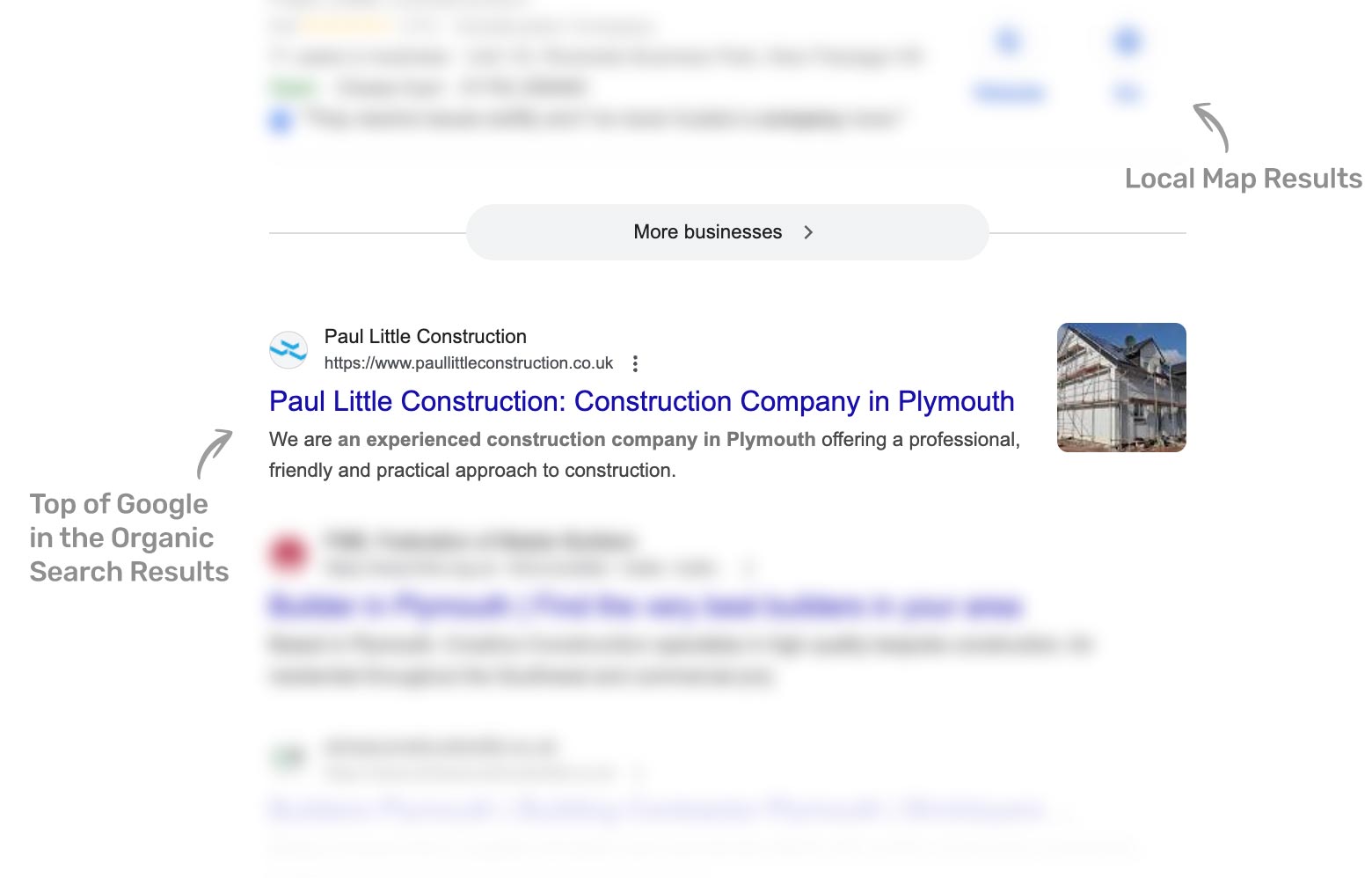Click the scaffolded house thumbnail image
The height and width of the screenshot is (878, 1372).
pyautogui.click(x=1120, y=387)
